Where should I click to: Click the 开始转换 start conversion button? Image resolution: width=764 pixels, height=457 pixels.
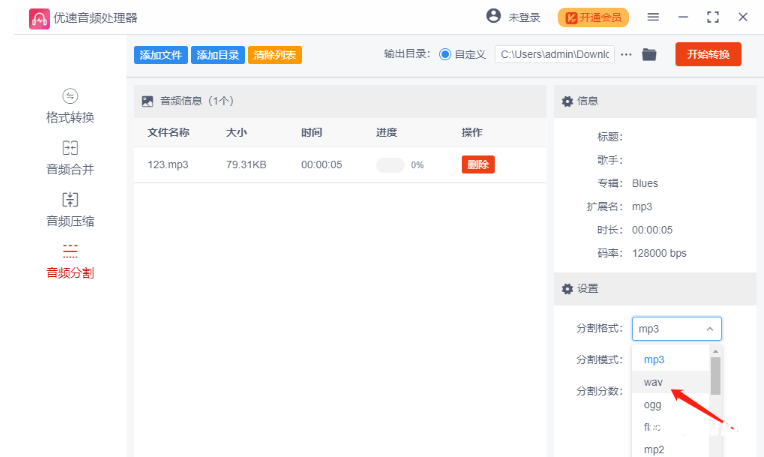coord(708,54)
